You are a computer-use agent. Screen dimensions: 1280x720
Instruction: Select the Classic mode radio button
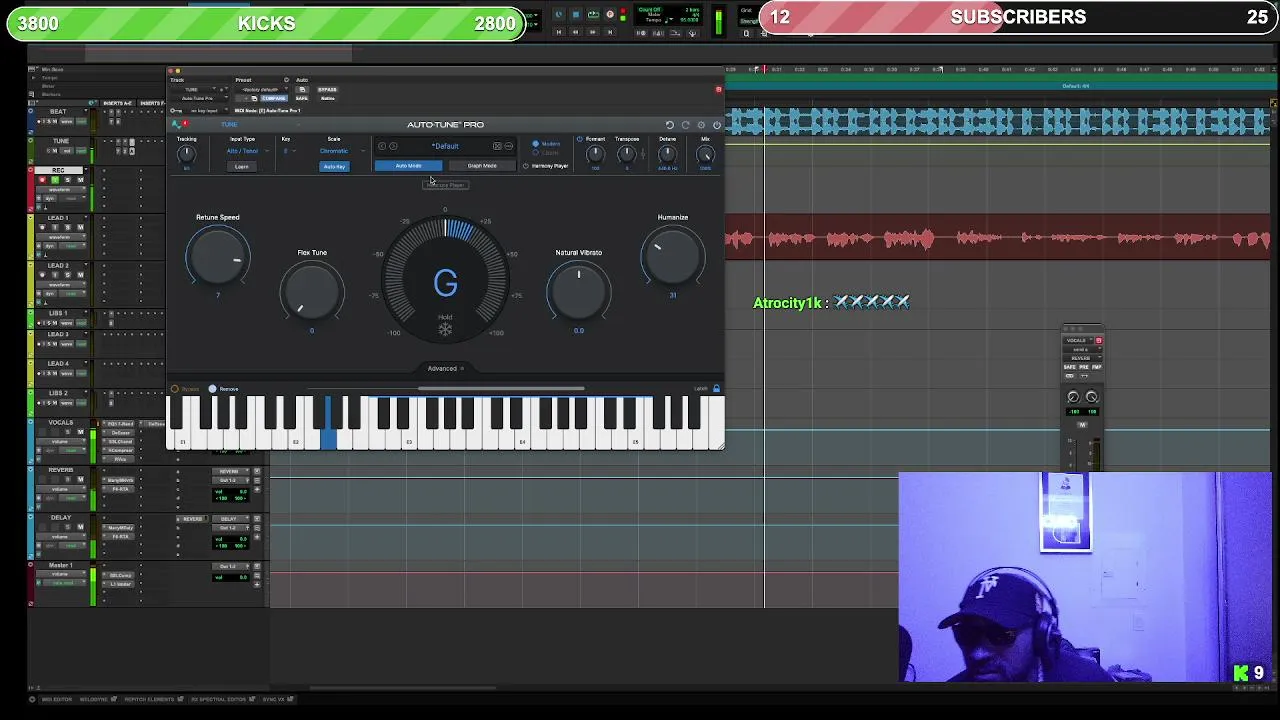coord(535,152)
